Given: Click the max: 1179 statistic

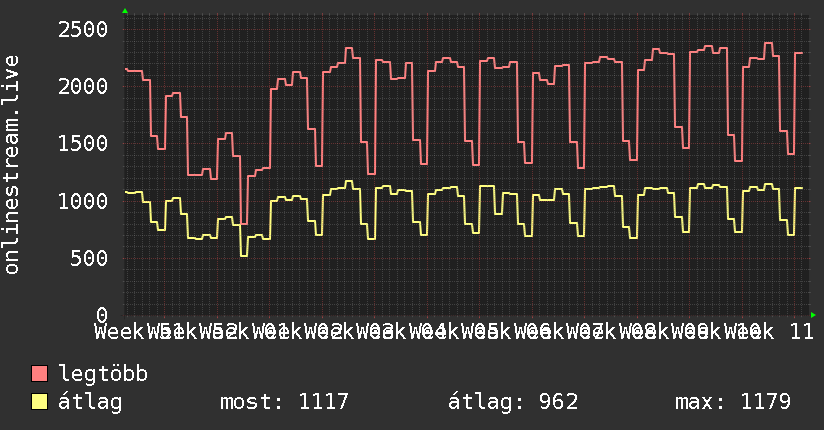Looking at the screenshot, I should (x=733, y=402).
